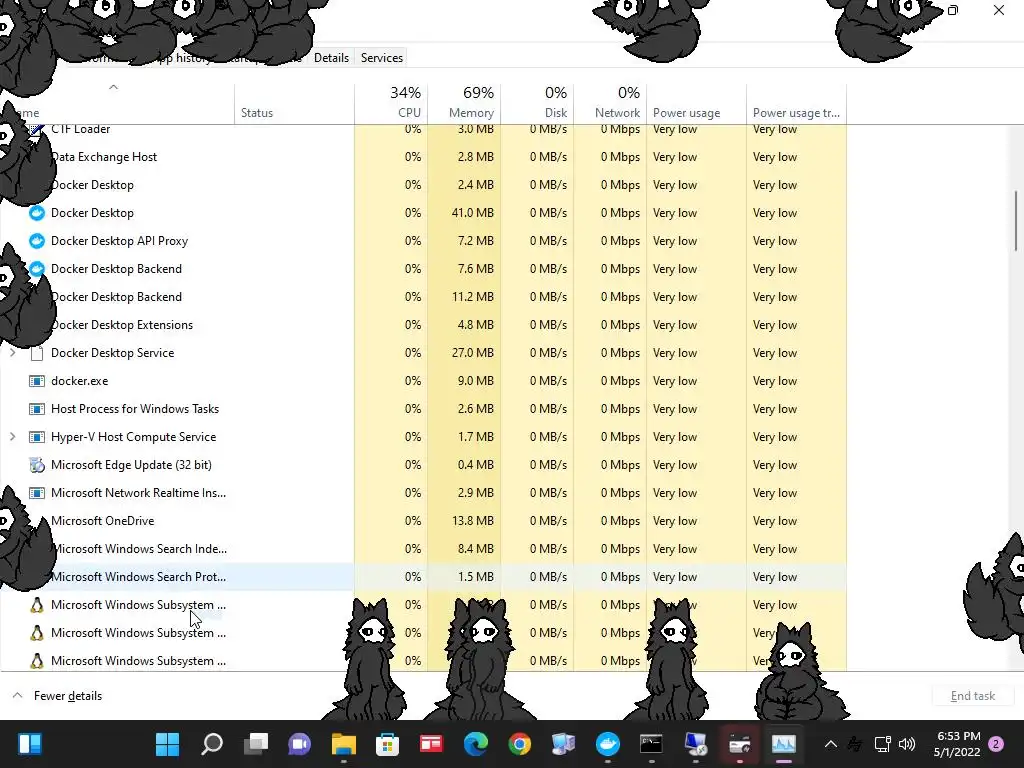Image resolution: width=1024 pixels, height=768 pixels.
Task: Open the notification badge showing 2
Action: pos(996,744)
